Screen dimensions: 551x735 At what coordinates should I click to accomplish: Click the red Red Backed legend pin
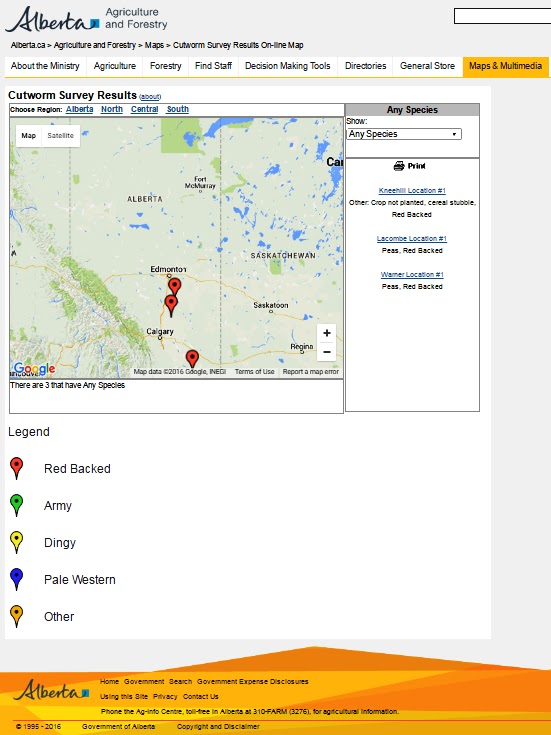coord(16,468)
